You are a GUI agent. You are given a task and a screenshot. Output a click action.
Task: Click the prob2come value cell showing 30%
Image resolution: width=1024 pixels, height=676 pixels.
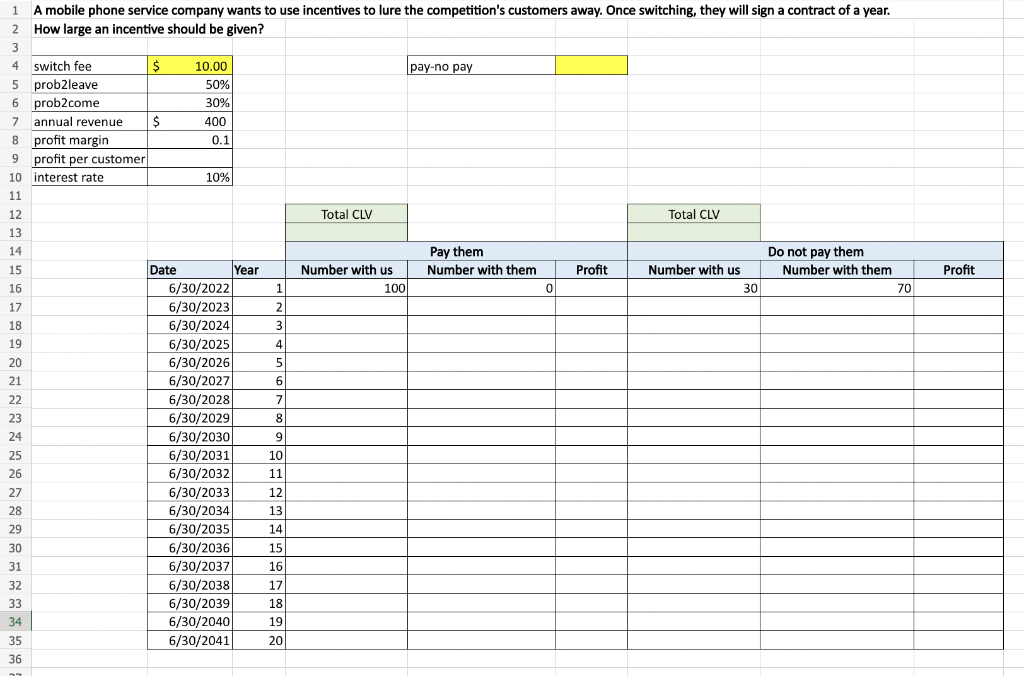[x=190, y=102]
